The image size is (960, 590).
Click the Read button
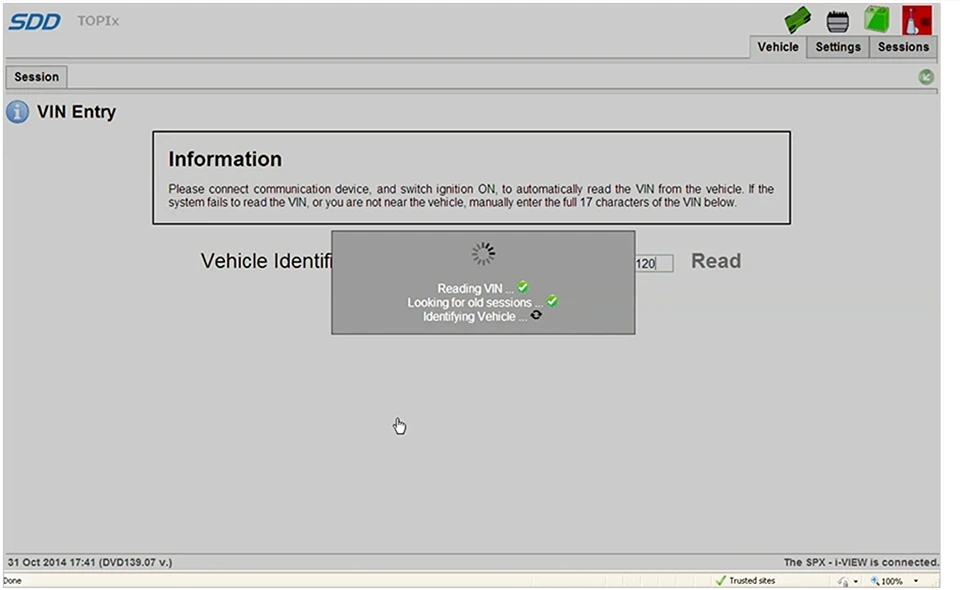[716, 261]
